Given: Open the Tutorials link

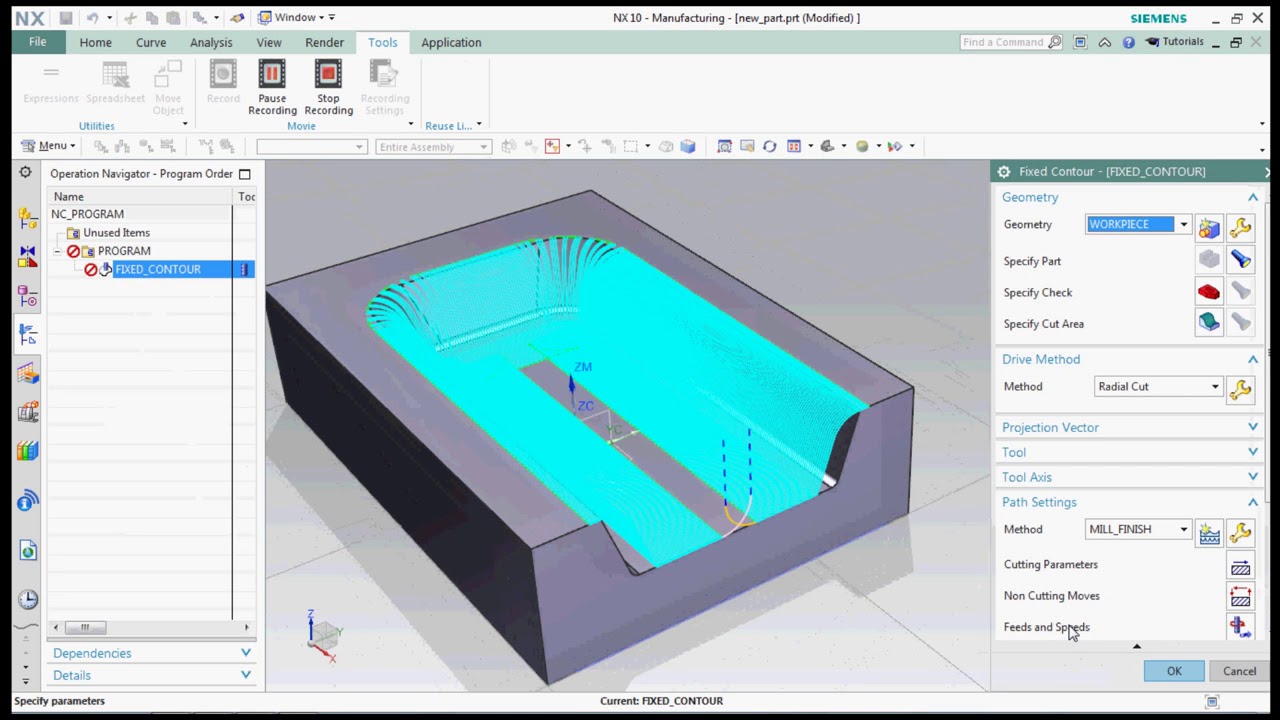Looking at the screenshot, I should [x=1175, y=42].
